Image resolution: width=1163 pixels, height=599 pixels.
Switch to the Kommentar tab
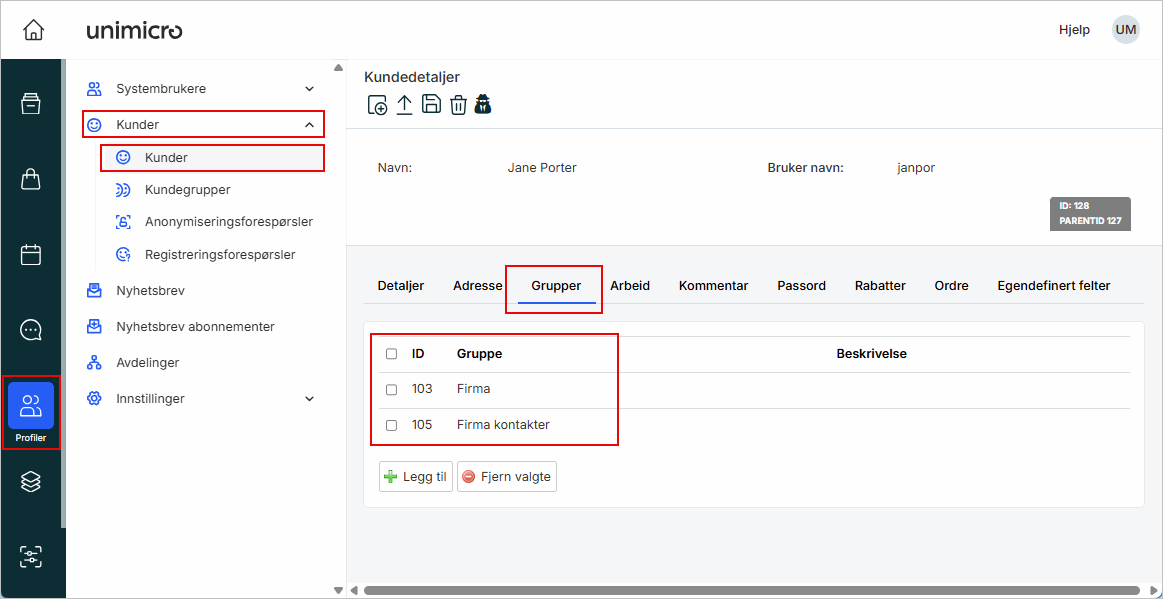click(714, 286)
